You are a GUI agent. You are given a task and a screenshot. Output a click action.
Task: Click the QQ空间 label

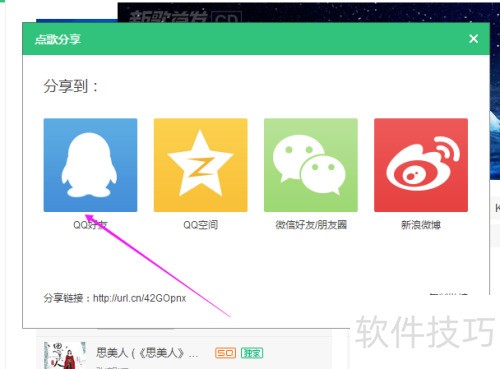coord(200,225)
